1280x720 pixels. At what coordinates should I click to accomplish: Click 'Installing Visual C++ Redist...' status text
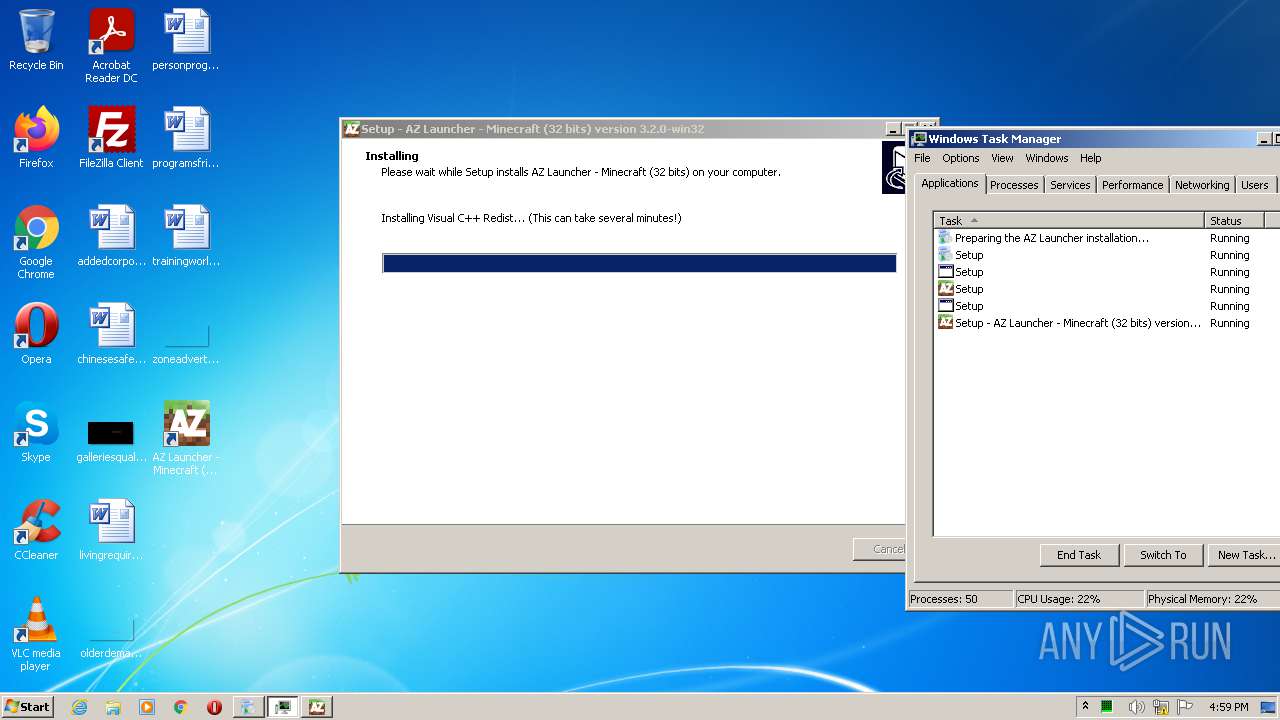[531, 218]
